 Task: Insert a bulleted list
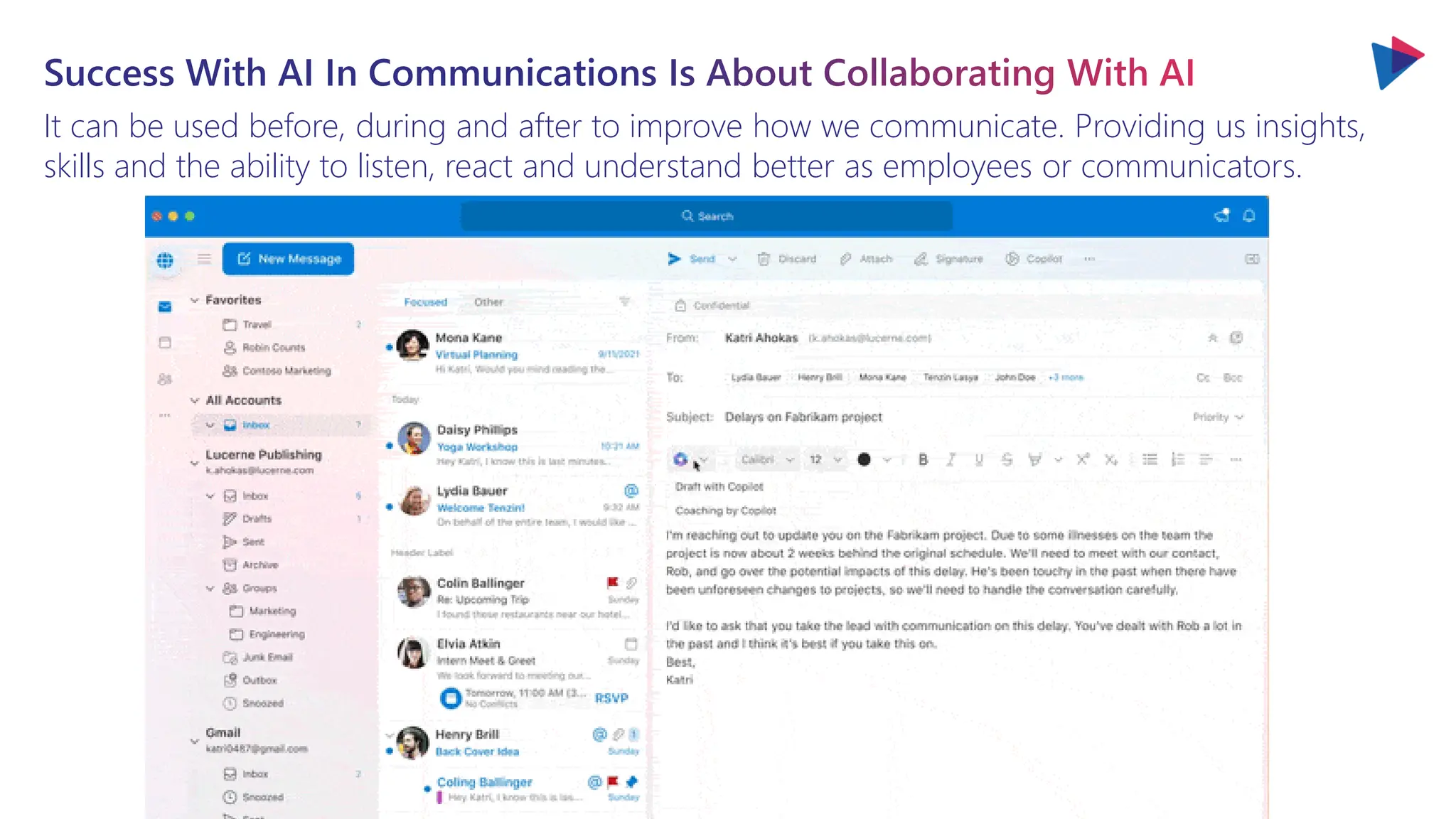click(1150, 460)
